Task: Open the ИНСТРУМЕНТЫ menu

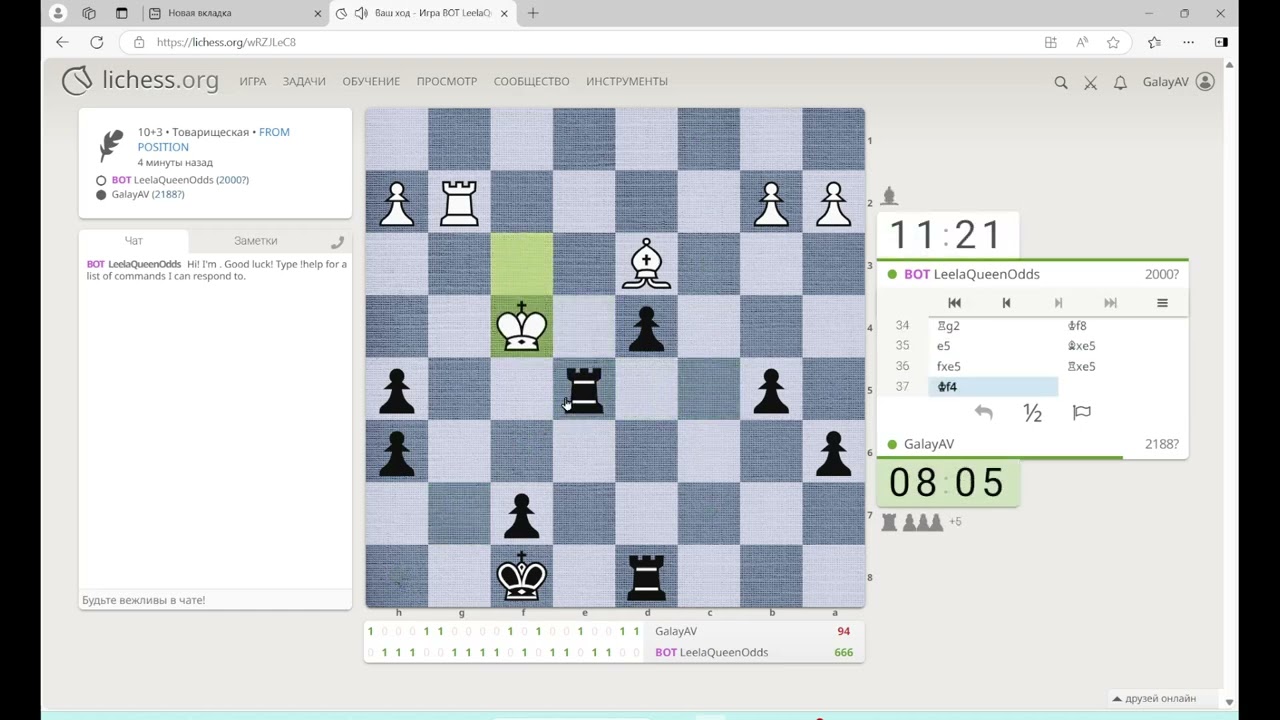Action: 627,82
